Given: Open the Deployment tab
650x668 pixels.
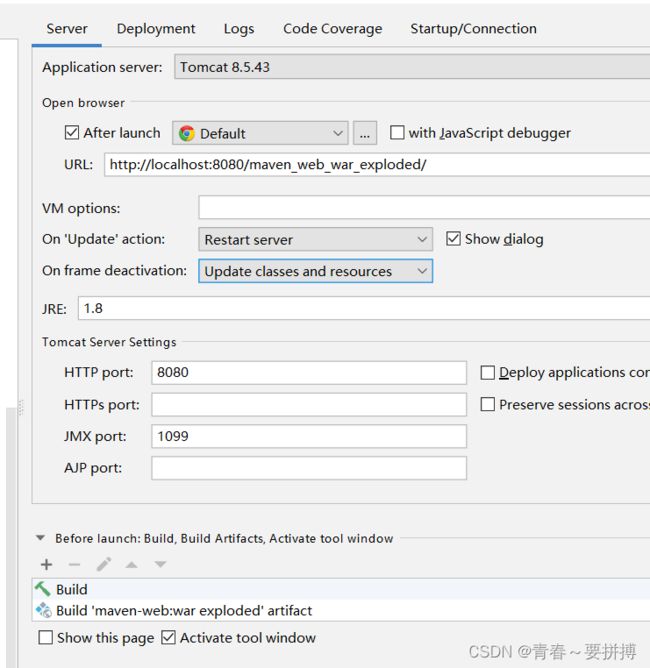Looking at the screenshot, I should click(156, 29).
